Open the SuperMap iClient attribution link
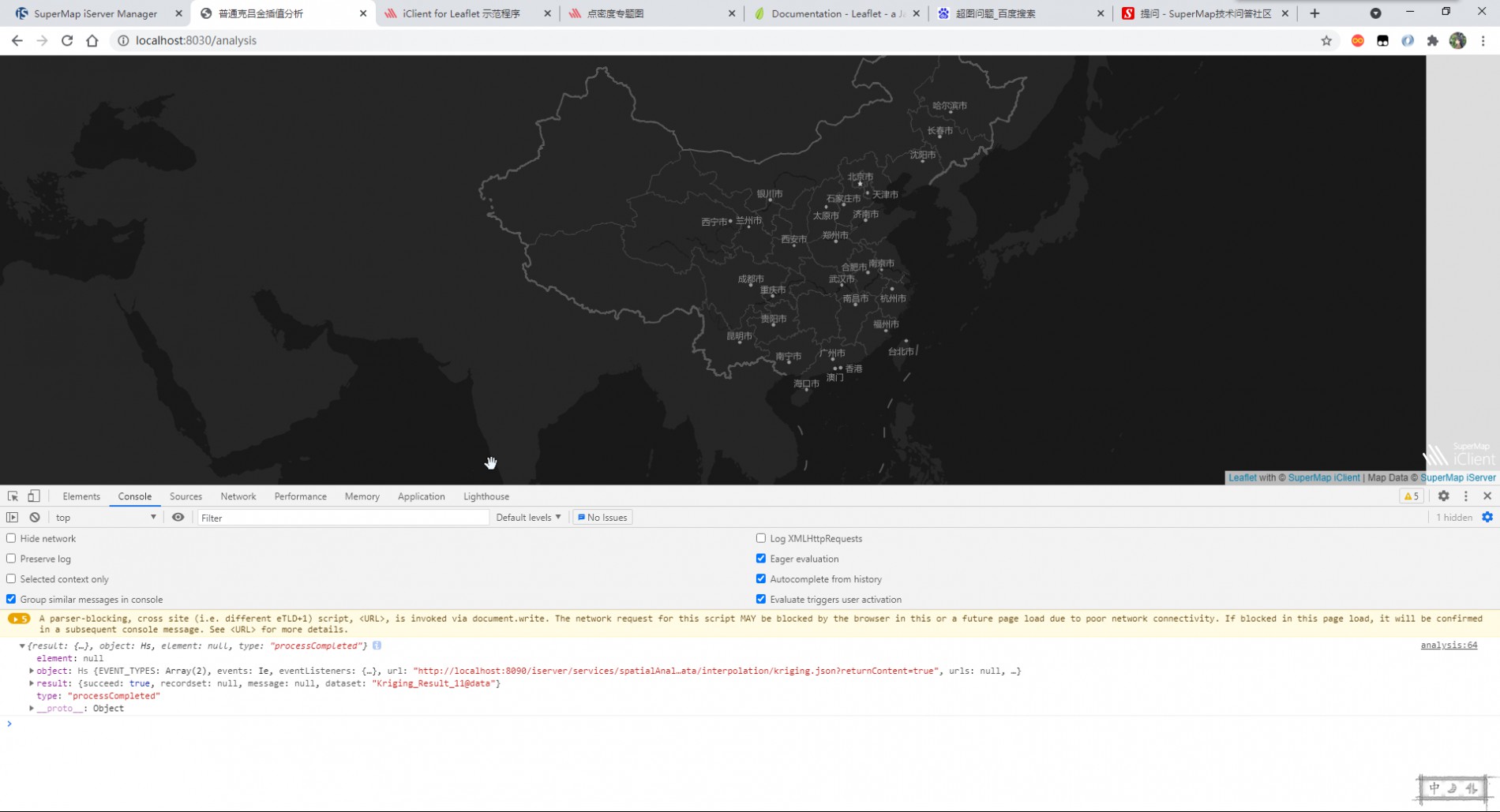This screenshot has width=1500, height=812. pyautogui.click(x=1324, y=477)
